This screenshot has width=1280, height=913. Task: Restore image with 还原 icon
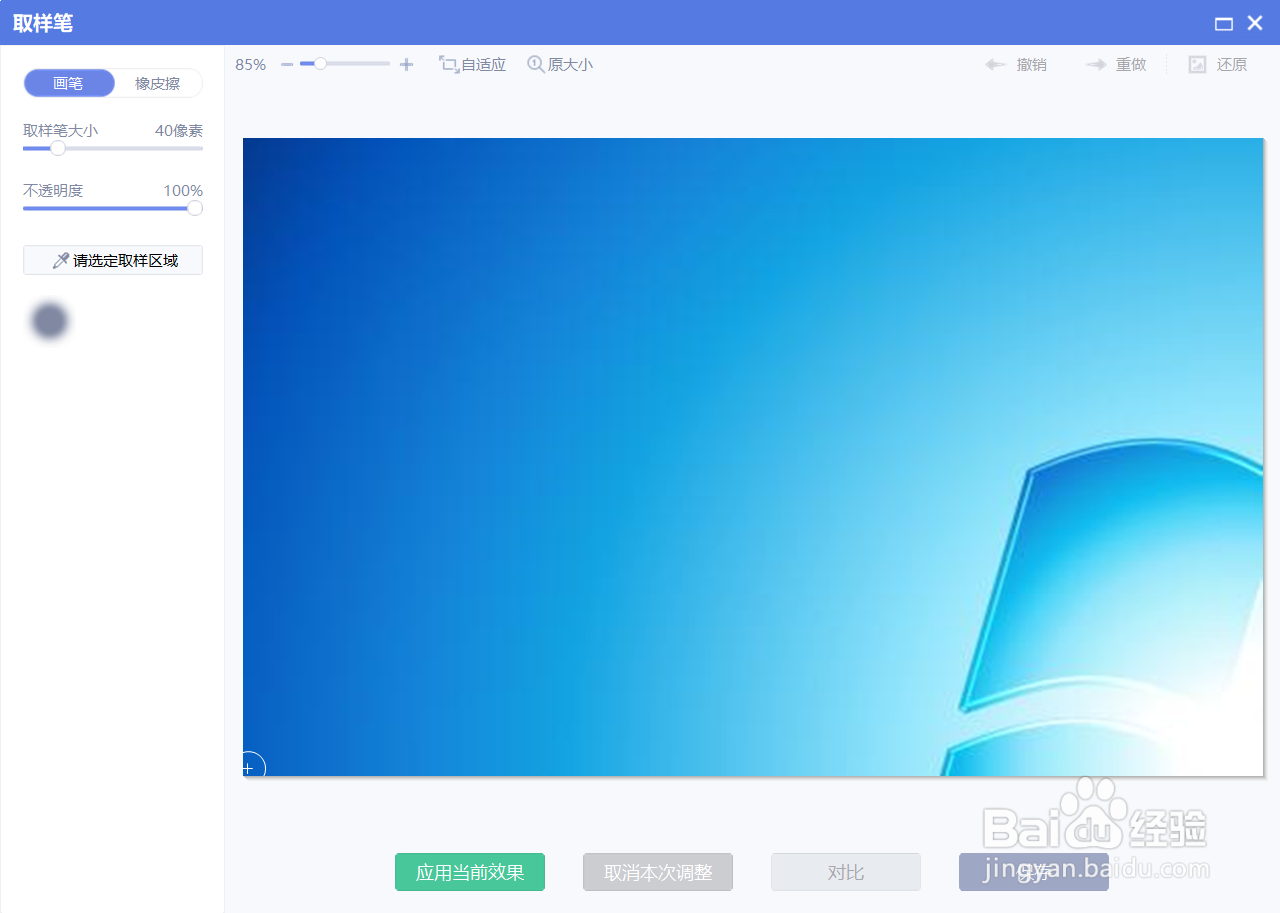point(1218,64)
